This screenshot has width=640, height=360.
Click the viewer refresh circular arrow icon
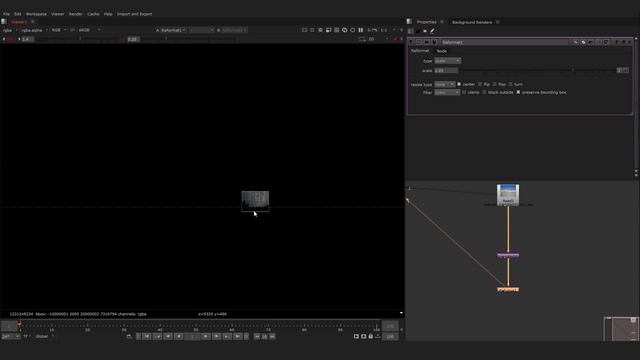pyautogui.click(x=344, y=30)
